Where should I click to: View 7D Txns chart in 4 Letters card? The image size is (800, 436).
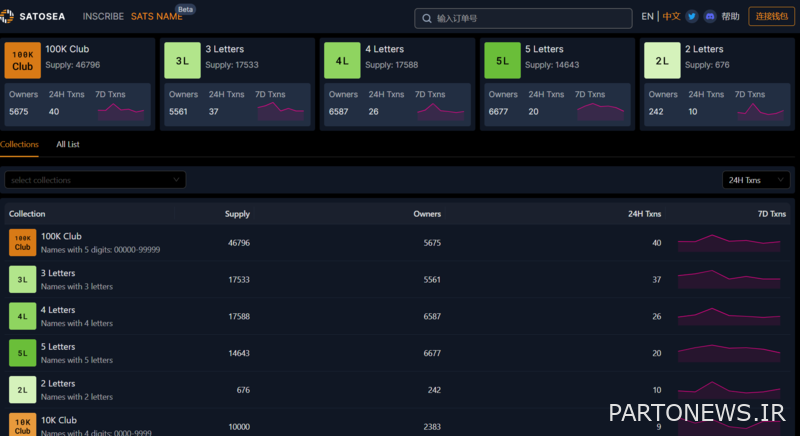click(441, 111)
